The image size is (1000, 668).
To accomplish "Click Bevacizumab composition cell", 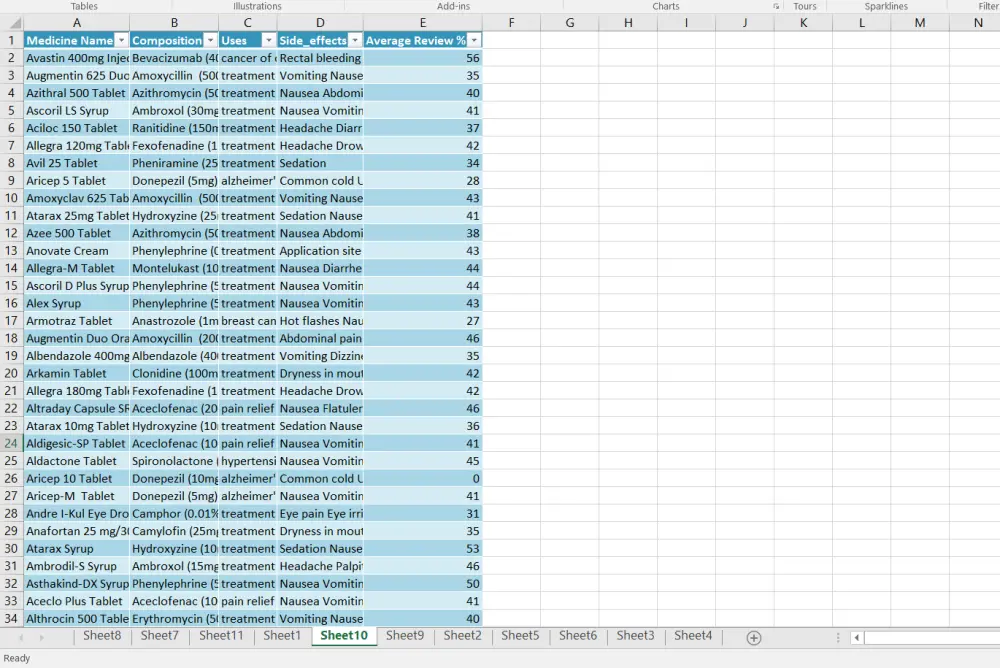I will 174,58.
